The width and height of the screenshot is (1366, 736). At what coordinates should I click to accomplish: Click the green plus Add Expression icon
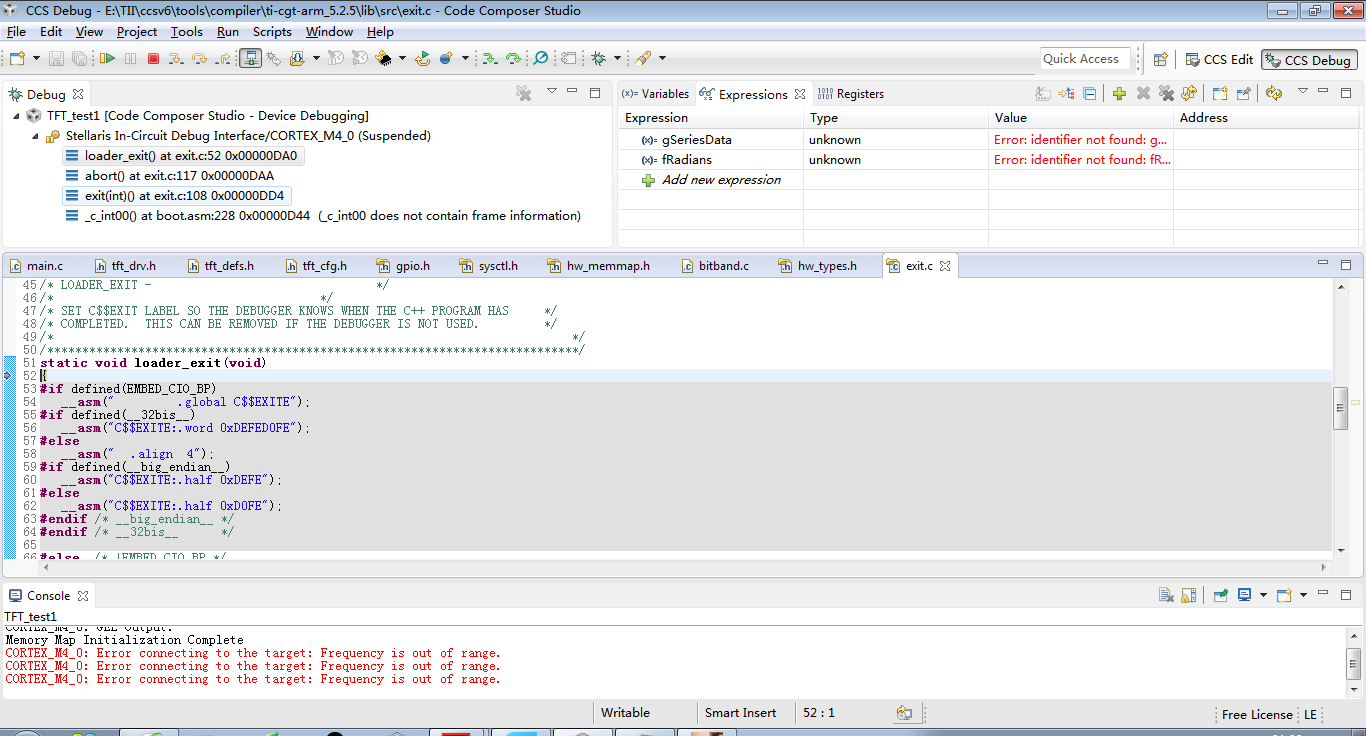pos(1119,94)
